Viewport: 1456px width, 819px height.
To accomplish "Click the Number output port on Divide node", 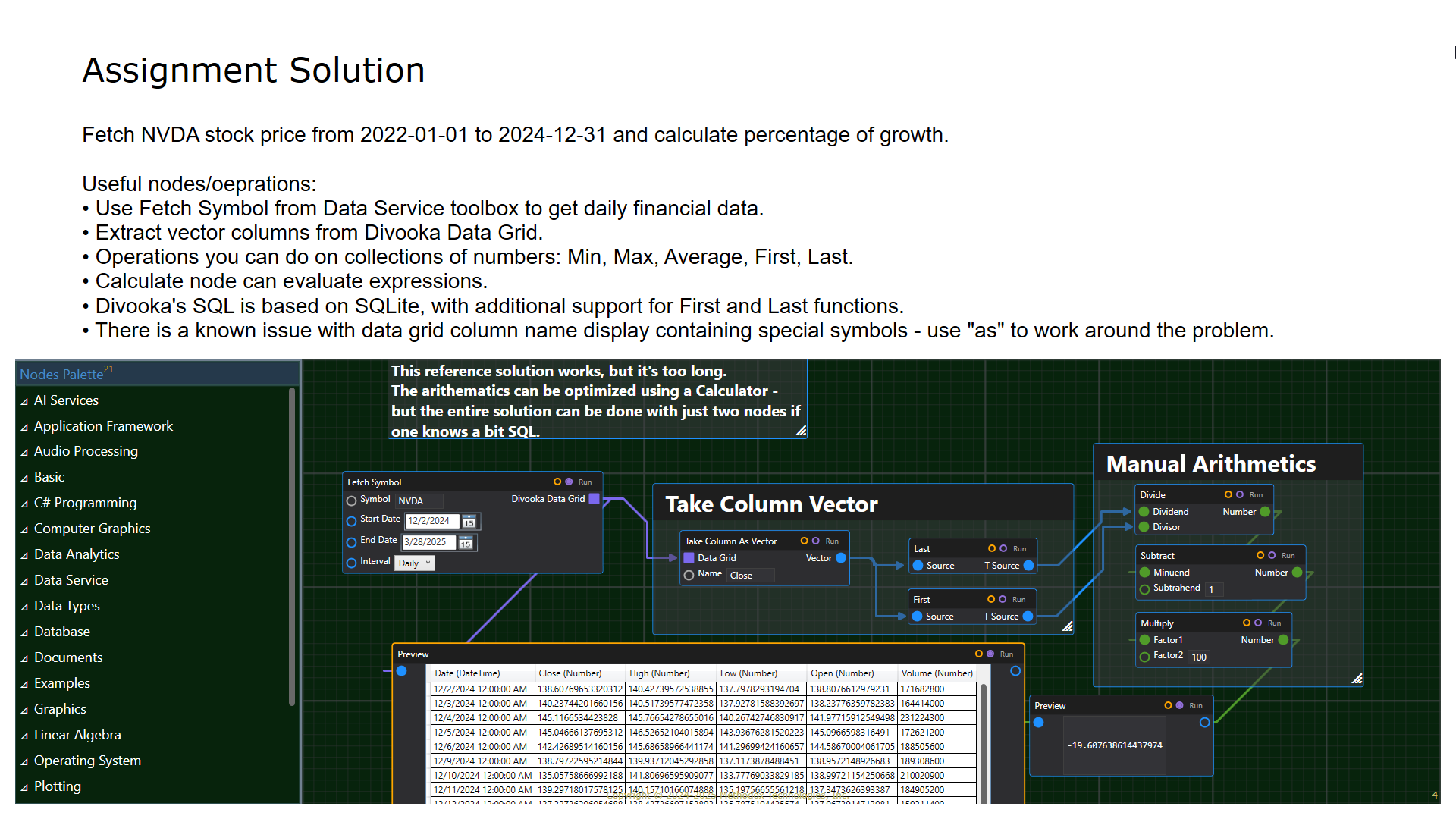I will pos(1265,512).
